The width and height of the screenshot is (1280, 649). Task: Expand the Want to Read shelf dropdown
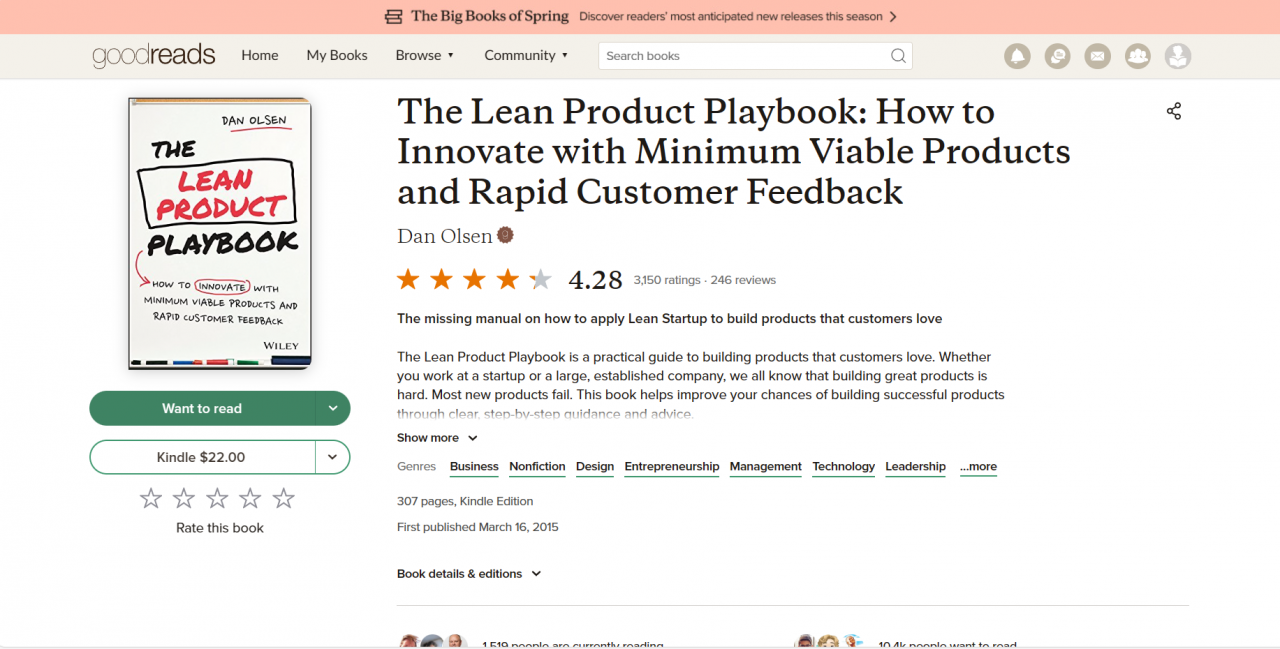(332, 408)
